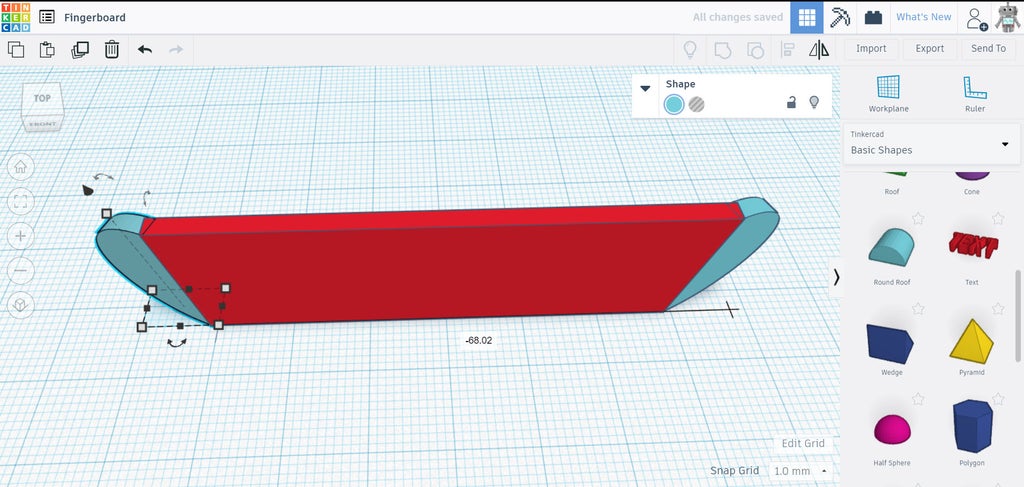Reset to home view
The height and width of the screenshot is (487, 1024).
20,167
